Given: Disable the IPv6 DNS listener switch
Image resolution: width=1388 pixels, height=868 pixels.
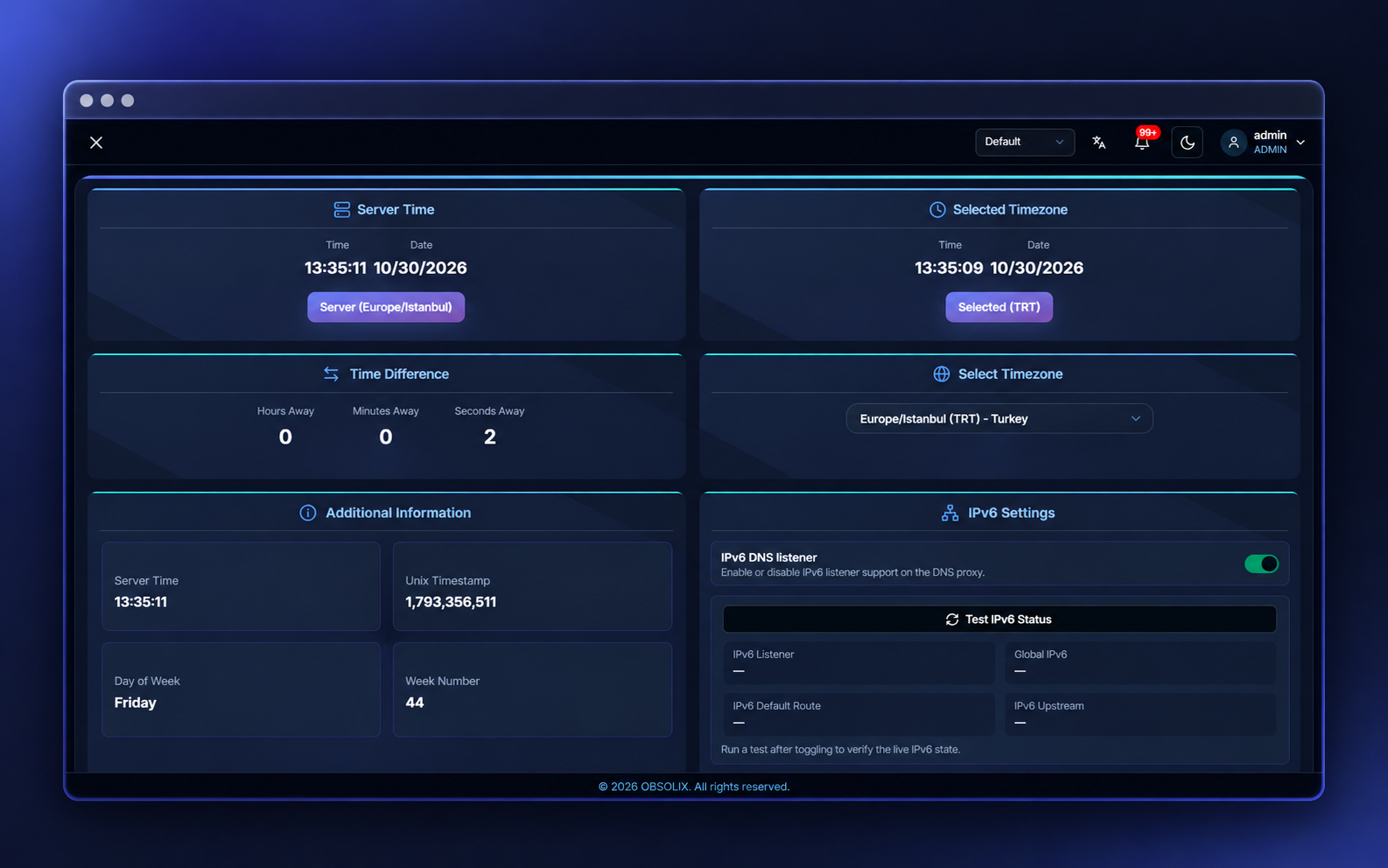Looking at the screenshot, I should pos(1261,564).
